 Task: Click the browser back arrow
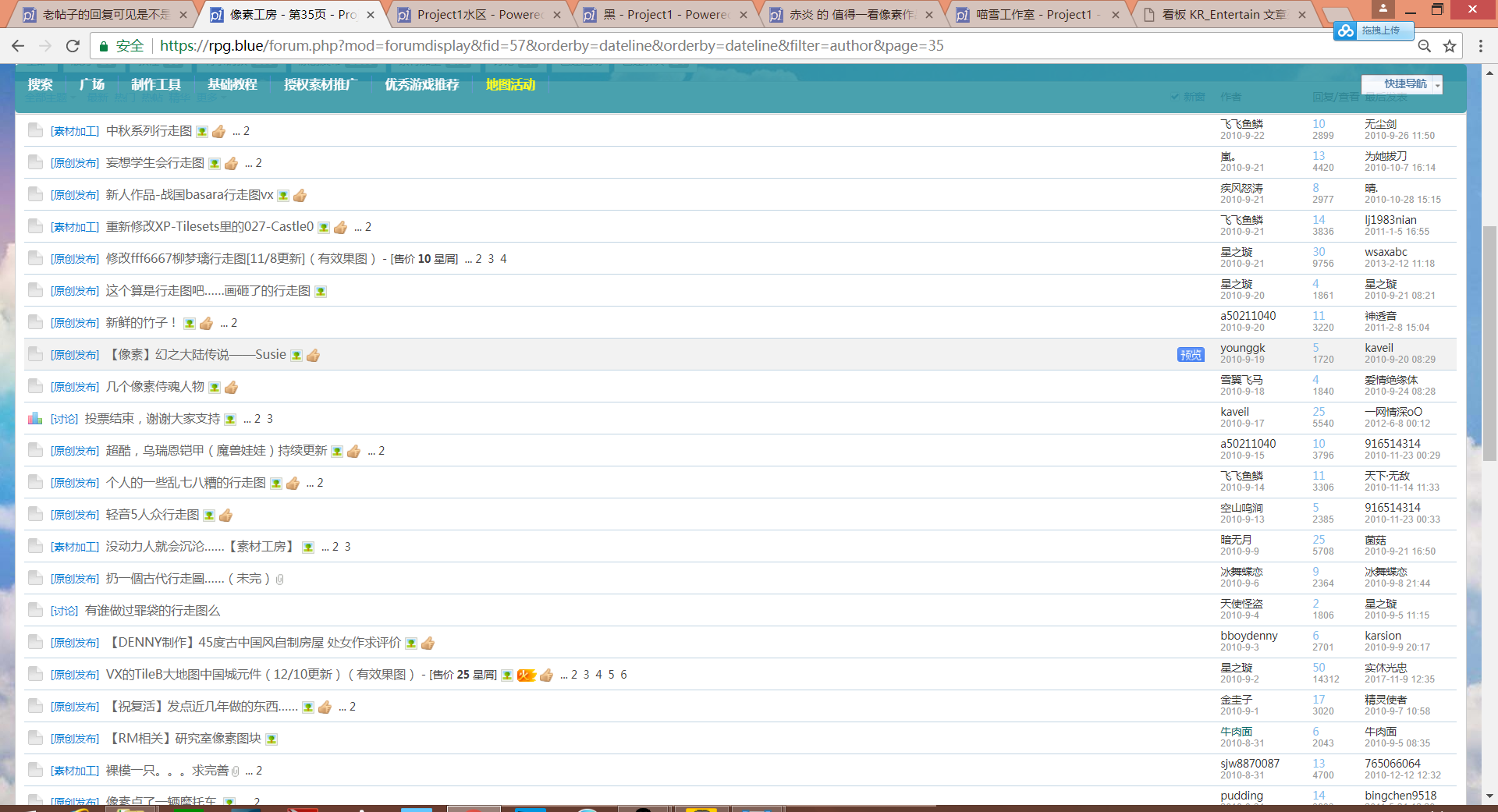click(x=18, y=46)
